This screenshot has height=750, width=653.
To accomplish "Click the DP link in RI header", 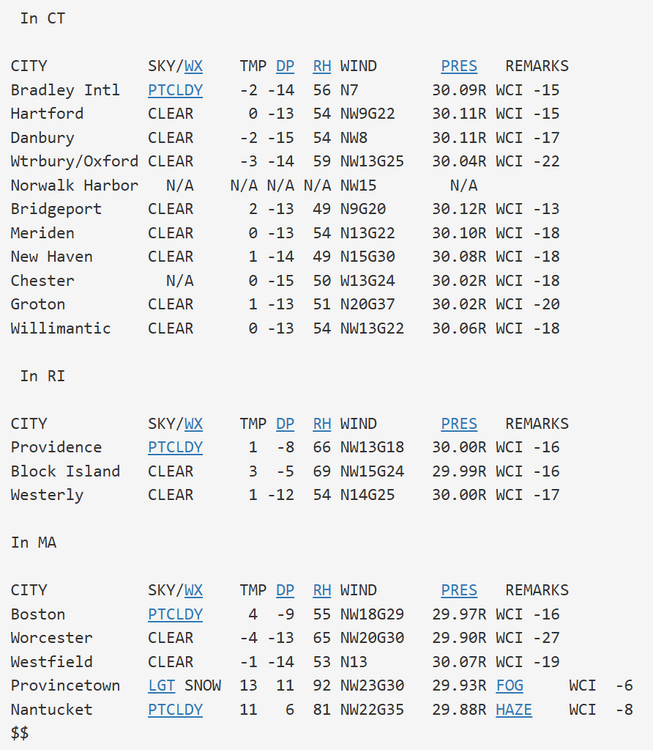I will (285, 423).
